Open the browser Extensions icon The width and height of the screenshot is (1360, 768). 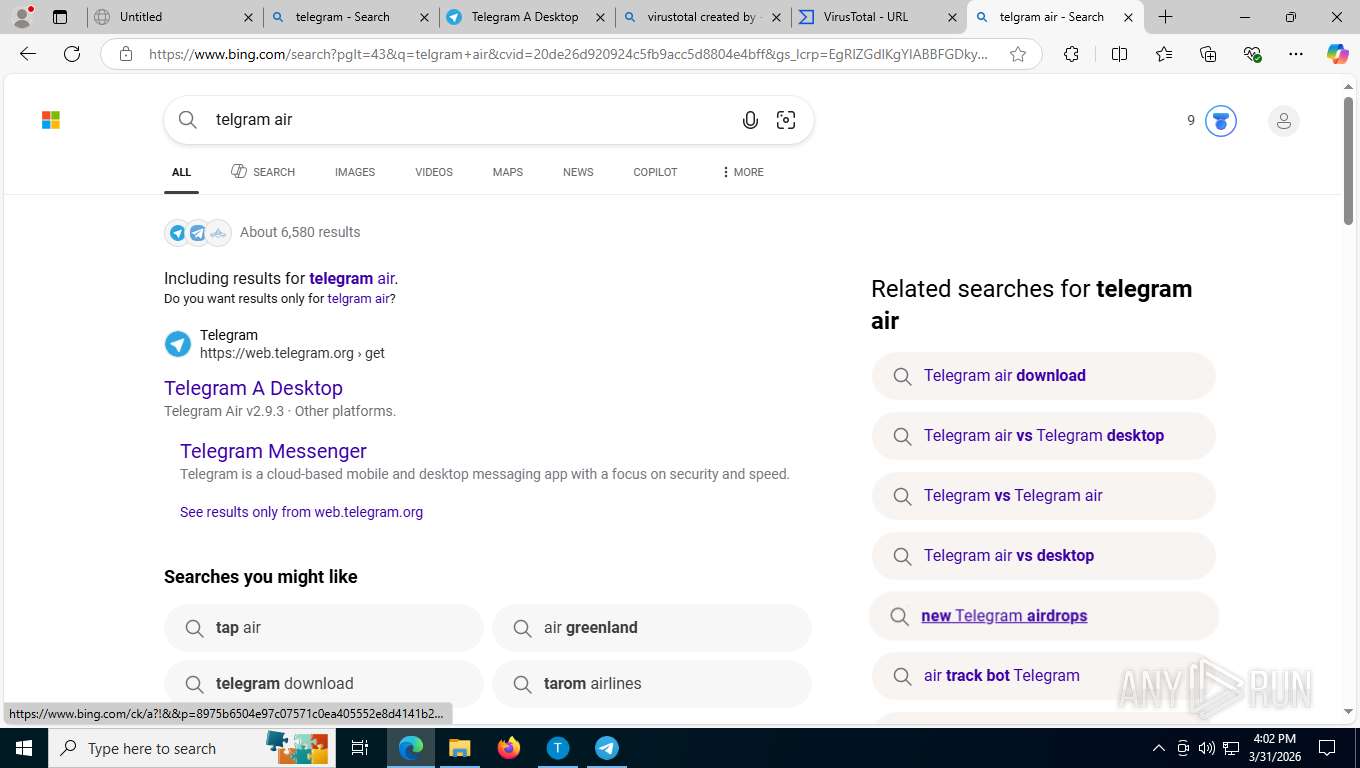[1071, 54]
